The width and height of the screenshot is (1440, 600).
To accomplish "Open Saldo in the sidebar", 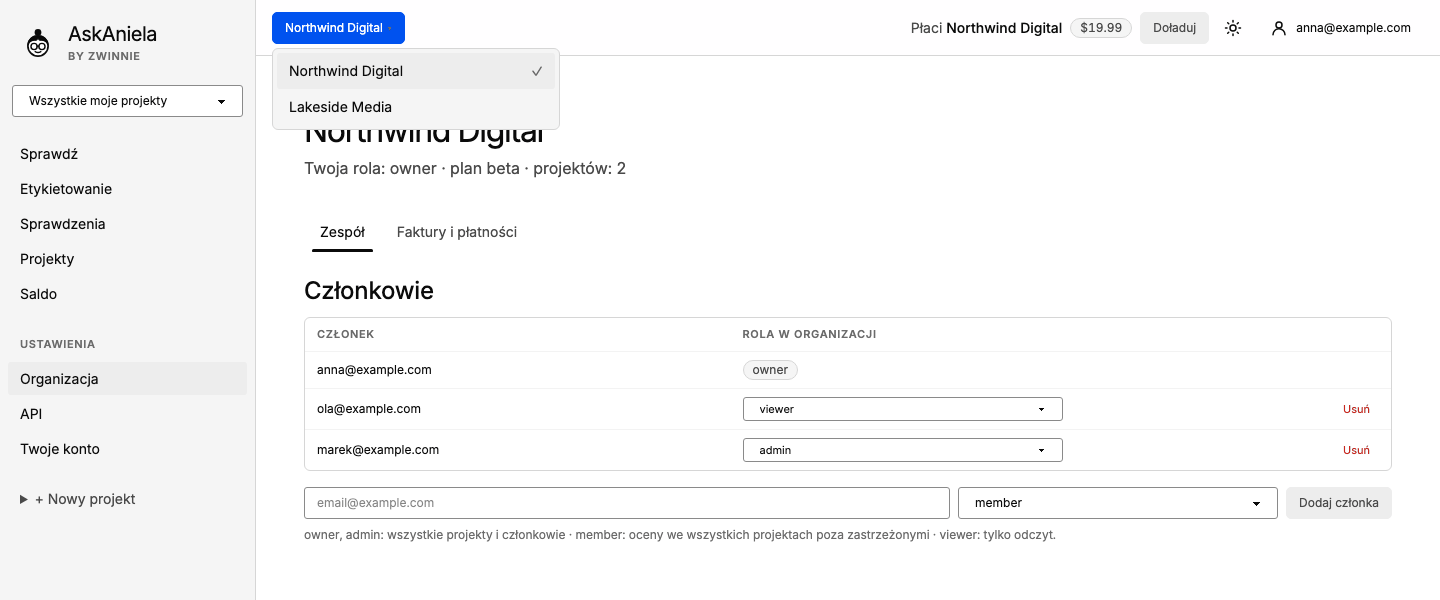I will pos(127,294).
